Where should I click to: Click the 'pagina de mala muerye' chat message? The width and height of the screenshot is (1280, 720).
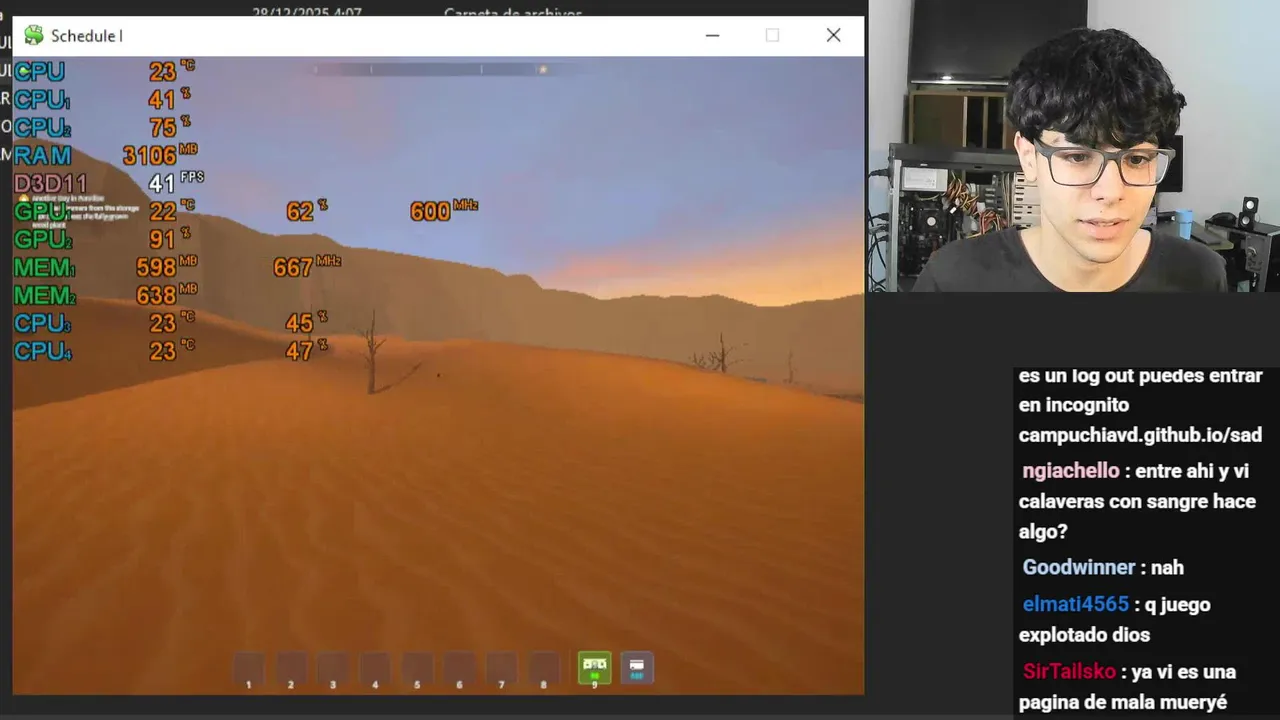(1122, 703)
